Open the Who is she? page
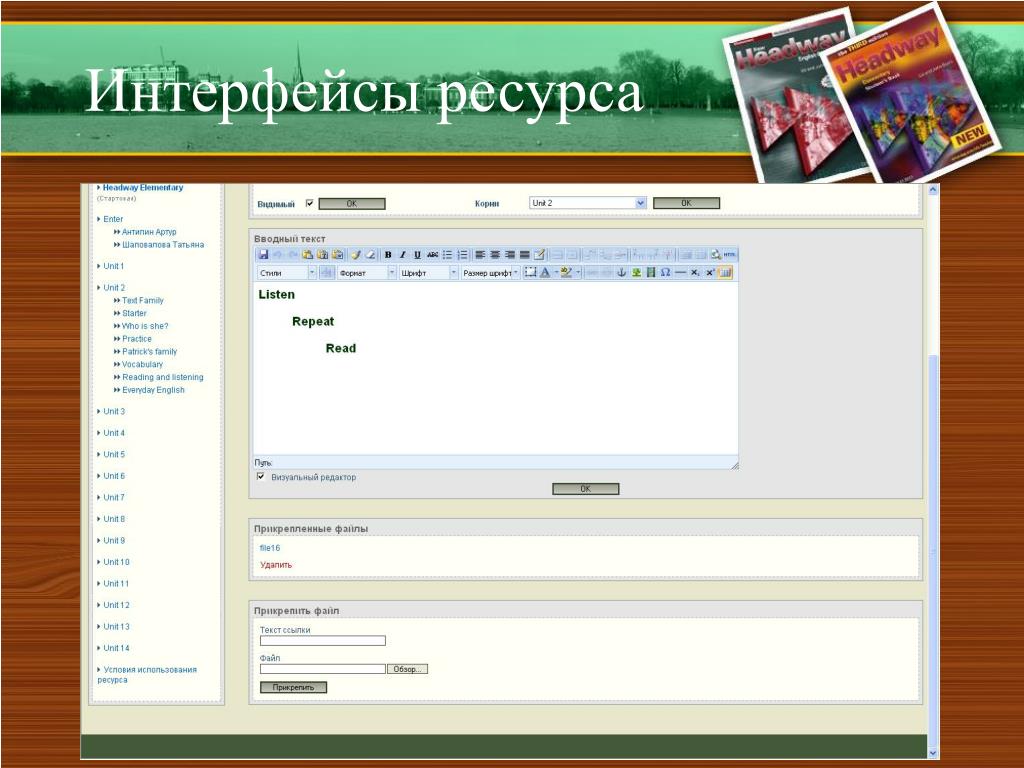 coord(145,326)
